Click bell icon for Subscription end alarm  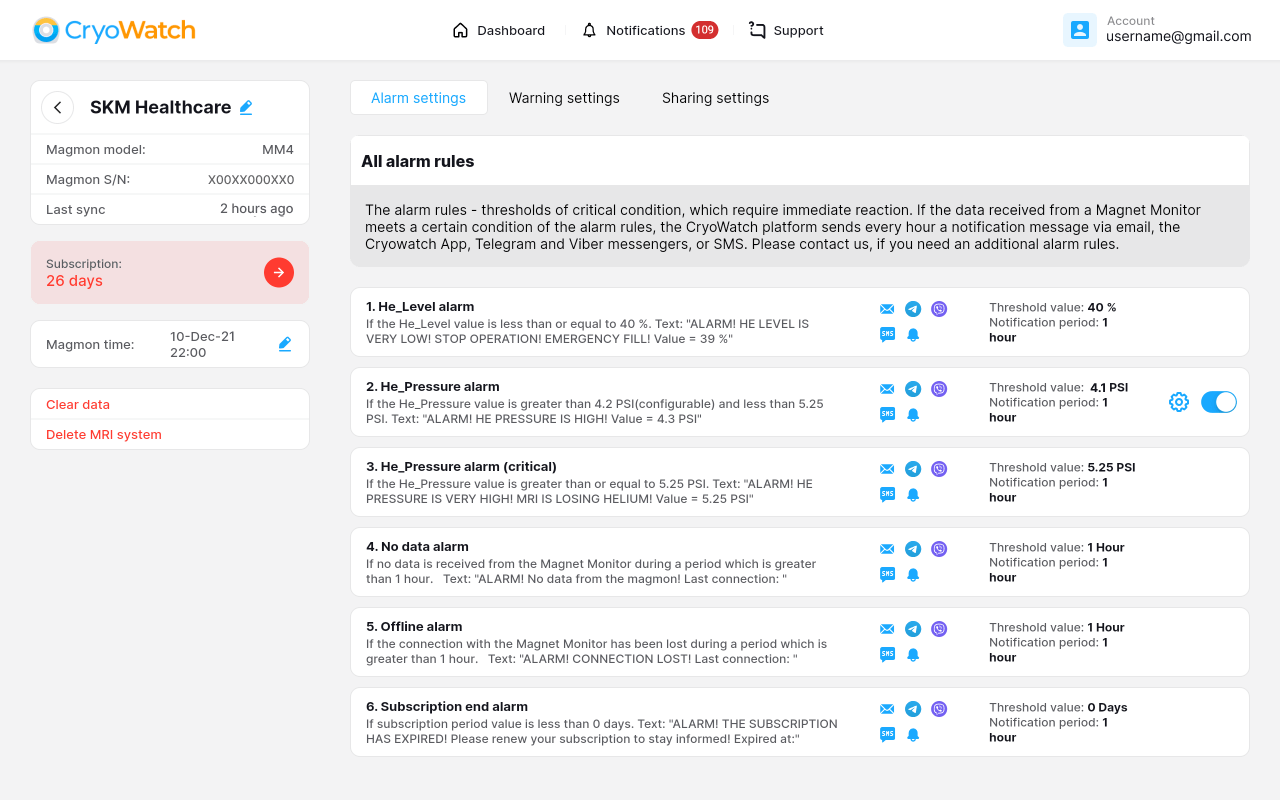point(913,735)
